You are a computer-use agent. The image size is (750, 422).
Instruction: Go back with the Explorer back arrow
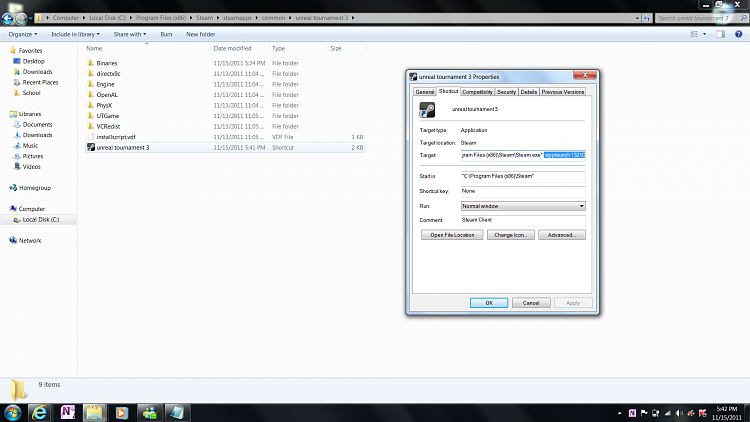[7, 18]
